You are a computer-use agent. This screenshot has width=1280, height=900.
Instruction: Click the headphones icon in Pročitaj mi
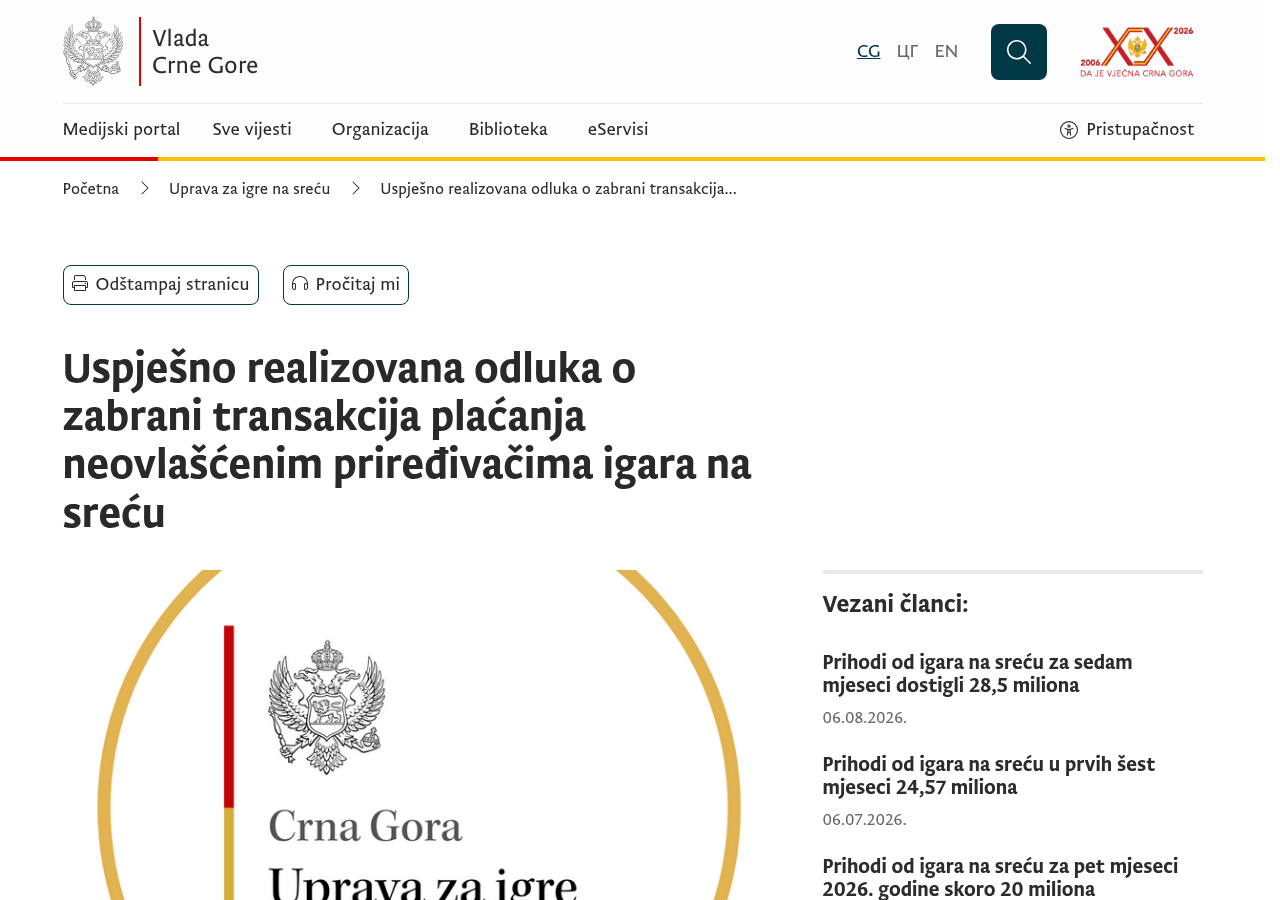pos(300,284)
